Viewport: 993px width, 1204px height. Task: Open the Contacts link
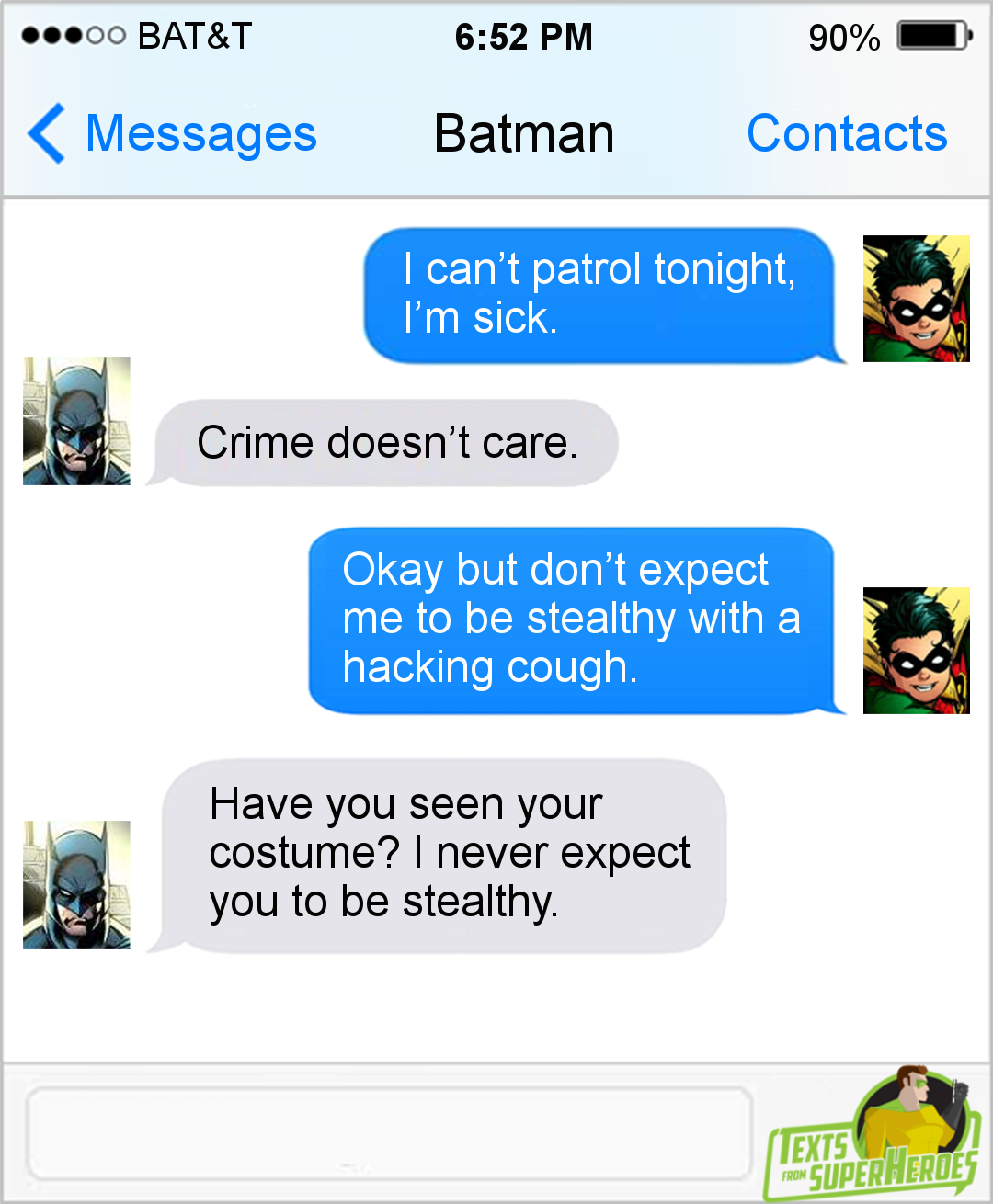pos(847,133)
